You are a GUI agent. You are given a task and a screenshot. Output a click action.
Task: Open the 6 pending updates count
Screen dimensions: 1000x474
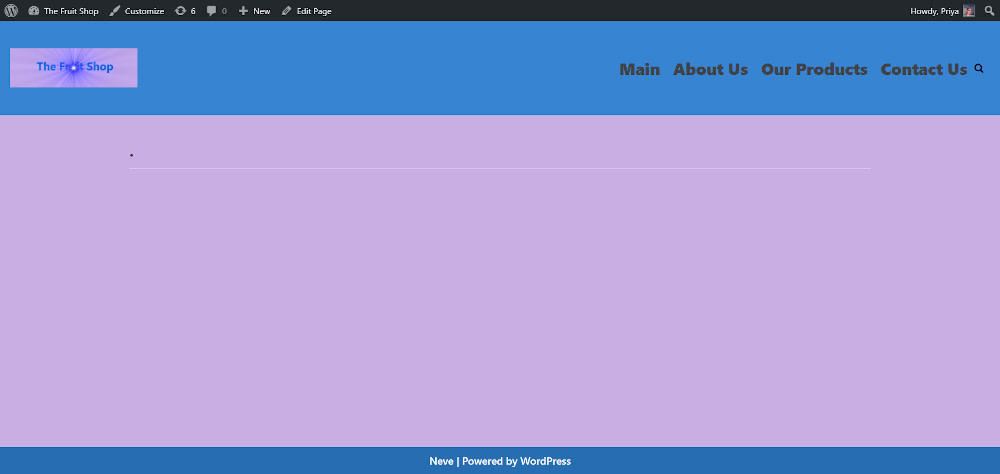(193, 11)
